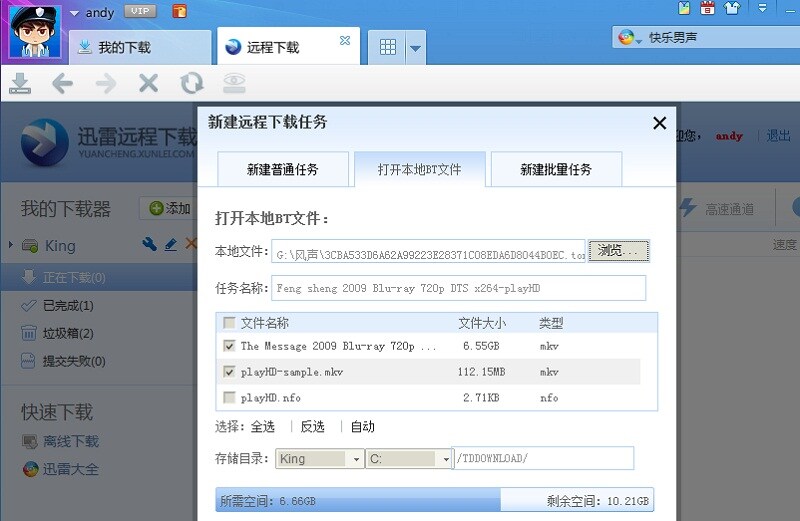This screenshot has height=521, width=800.
Task: Click the red andy username text
Action: [729, 136]
